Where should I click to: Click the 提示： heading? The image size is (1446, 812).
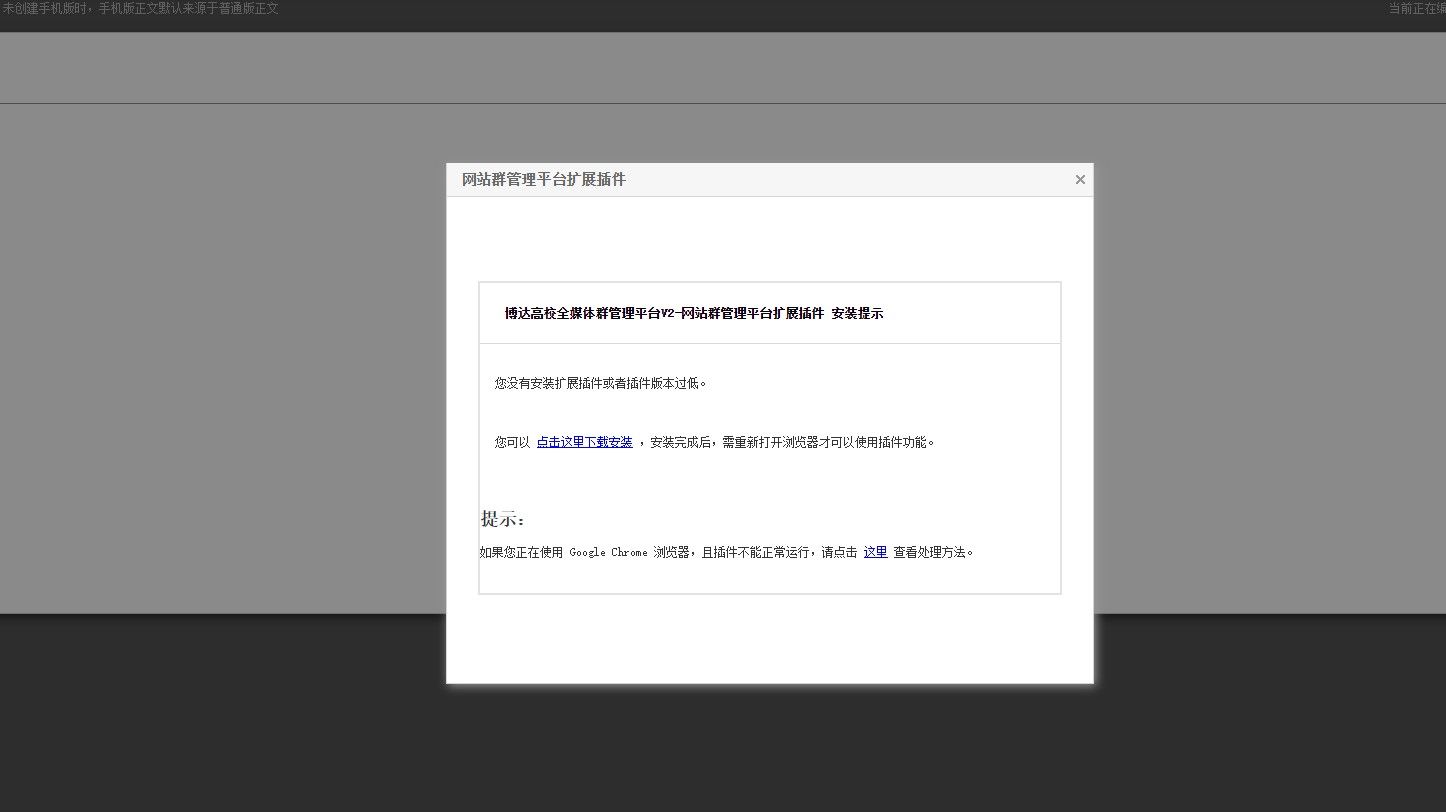502,519
